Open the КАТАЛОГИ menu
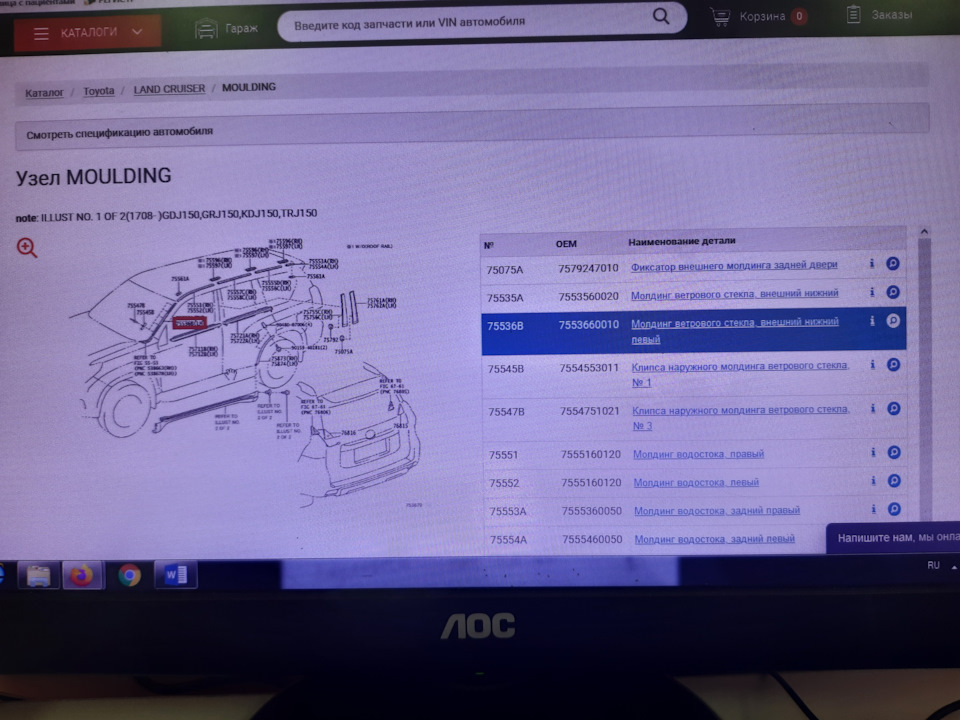This screenshot has height=720, width=960. pyautogui.click(x=90, y=31)
